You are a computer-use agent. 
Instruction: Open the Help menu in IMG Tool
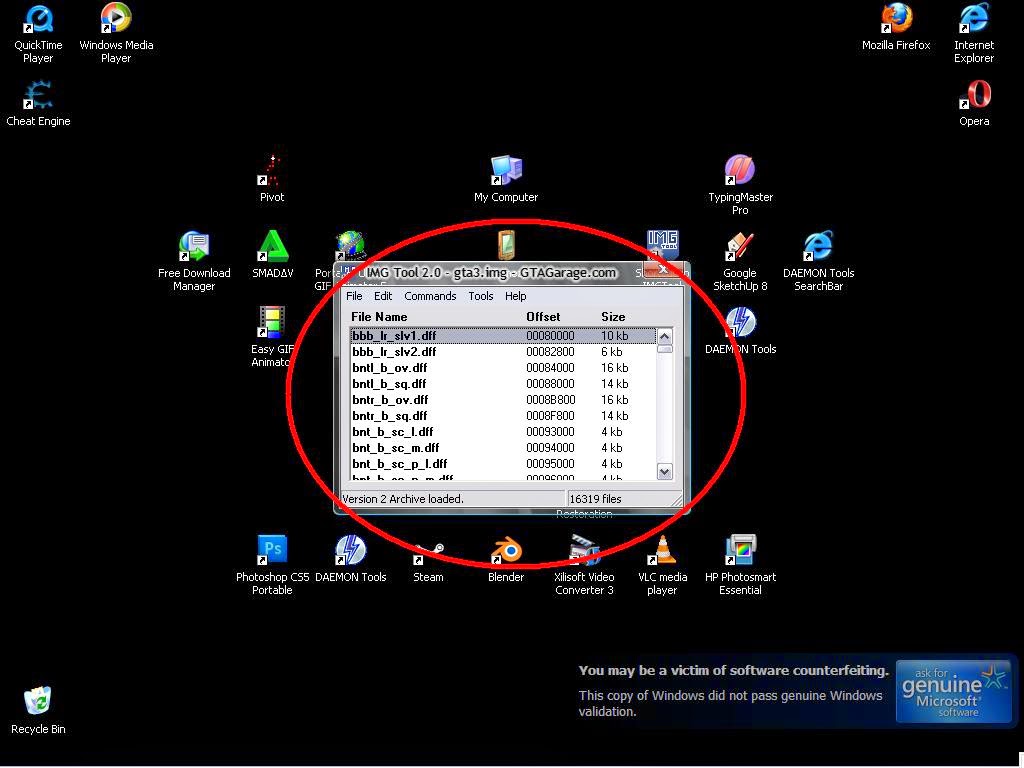[515, 296]
